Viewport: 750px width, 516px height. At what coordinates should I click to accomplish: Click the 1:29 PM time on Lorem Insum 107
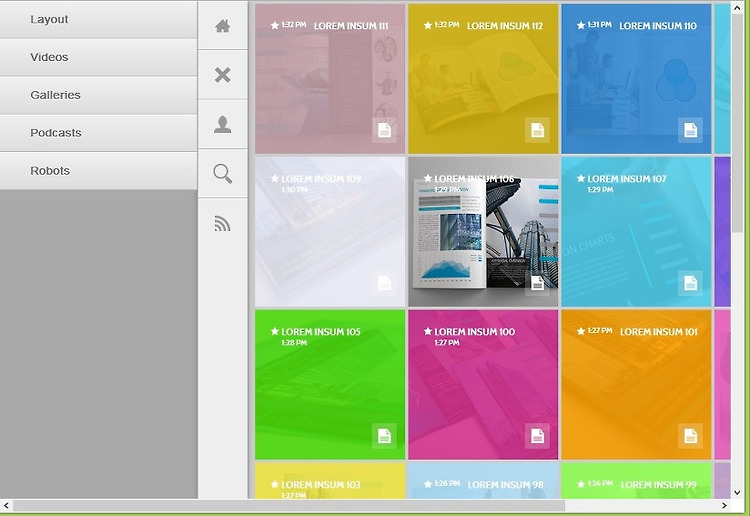[600, 189]
